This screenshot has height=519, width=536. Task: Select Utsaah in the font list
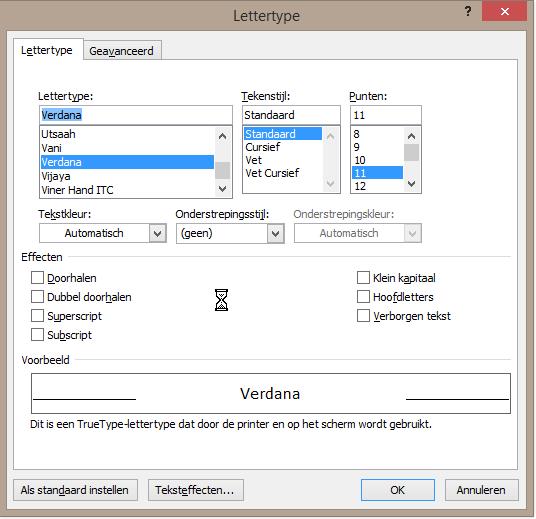click(127, 134)
